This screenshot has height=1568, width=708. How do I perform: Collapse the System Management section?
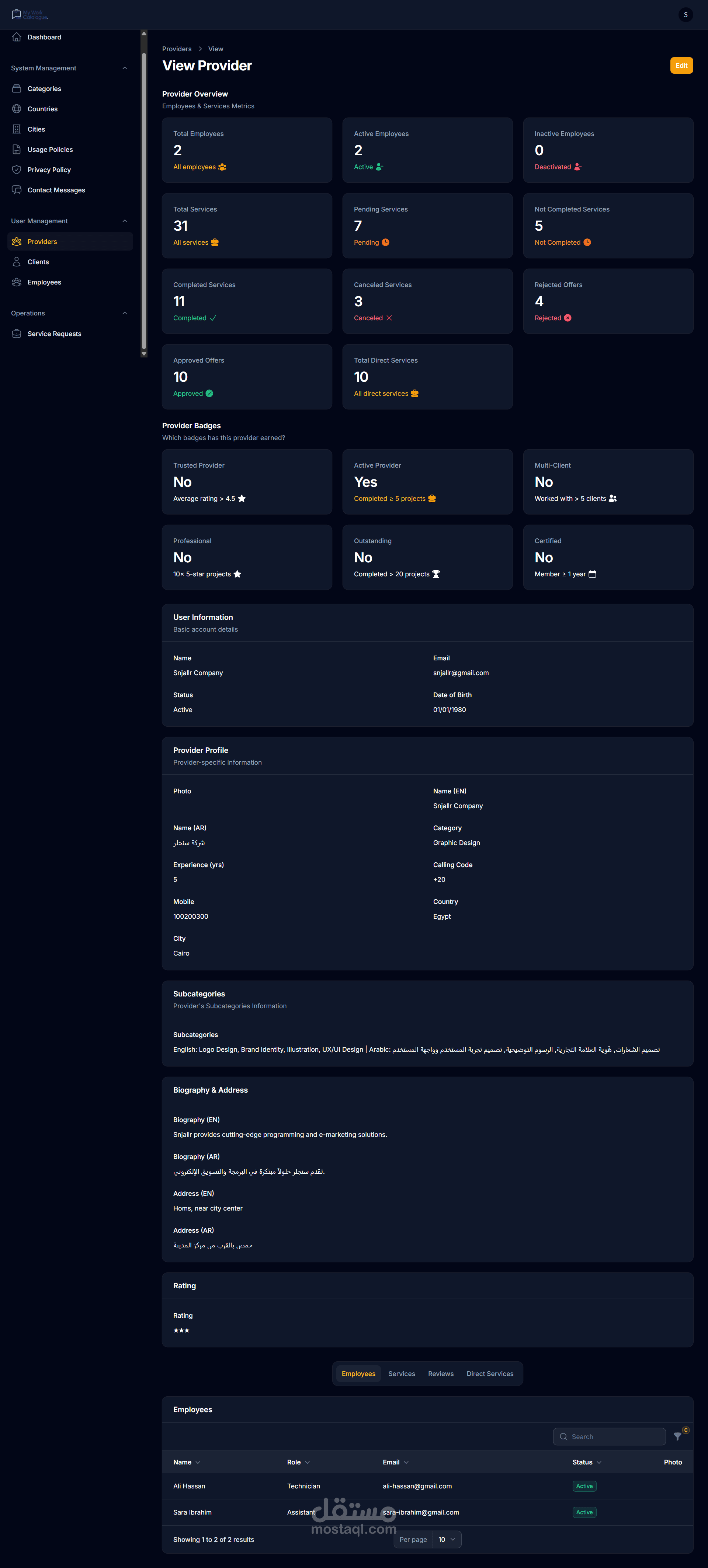click(125, 68)
